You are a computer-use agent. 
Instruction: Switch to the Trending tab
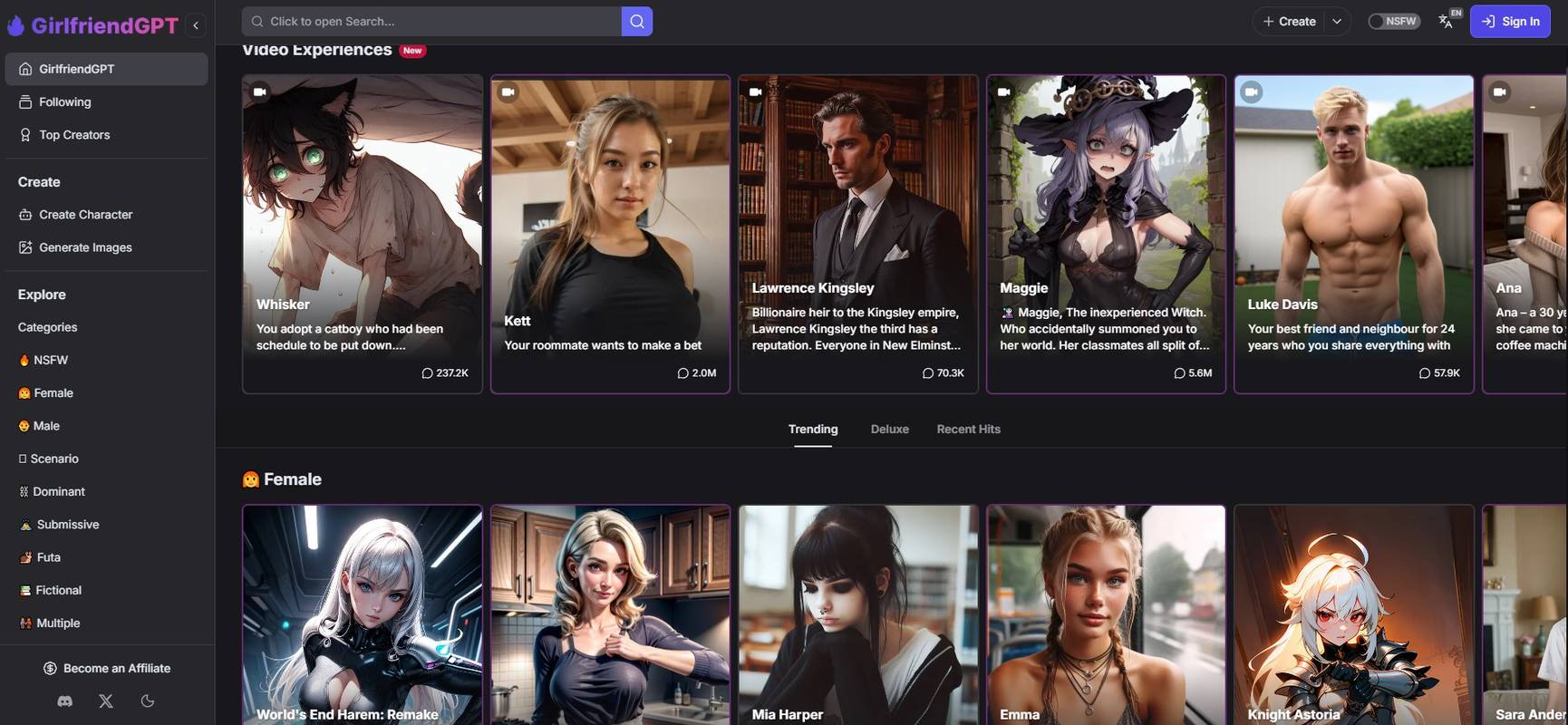point(813,429)
